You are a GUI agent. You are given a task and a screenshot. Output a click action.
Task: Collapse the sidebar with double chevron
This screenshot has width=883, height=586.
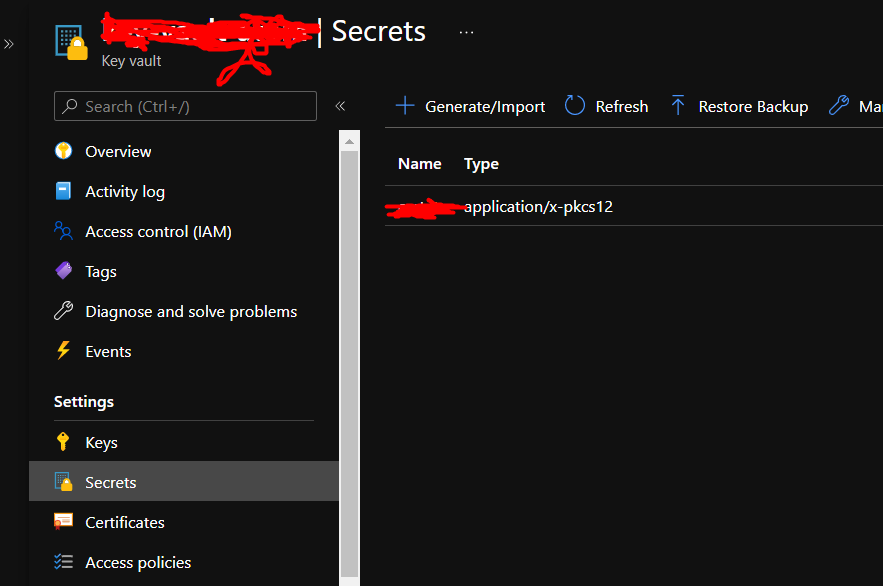pos(340,106)
